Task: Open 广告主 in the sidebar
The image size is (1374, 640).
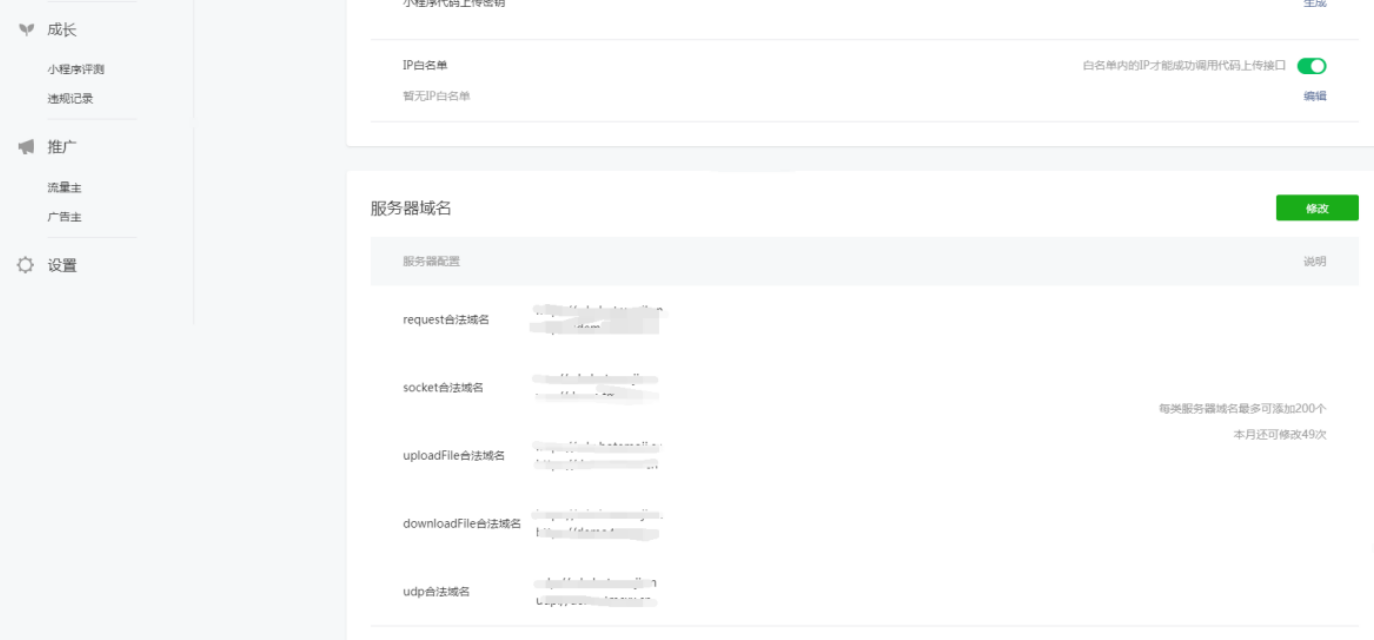Action: click(x=64, y=216)
